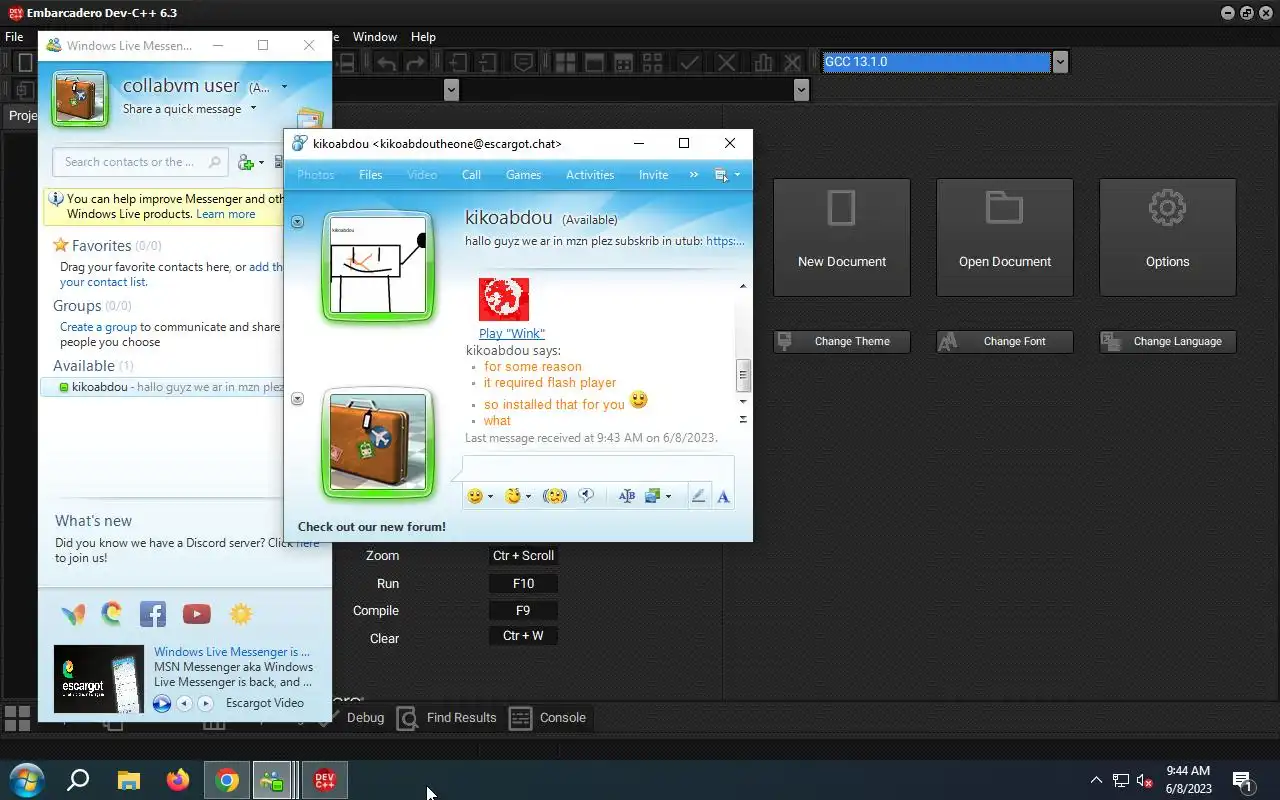Open Firefox from the taskbar
This screenshot has height=800, width=1280.
(x=178, y=780)
